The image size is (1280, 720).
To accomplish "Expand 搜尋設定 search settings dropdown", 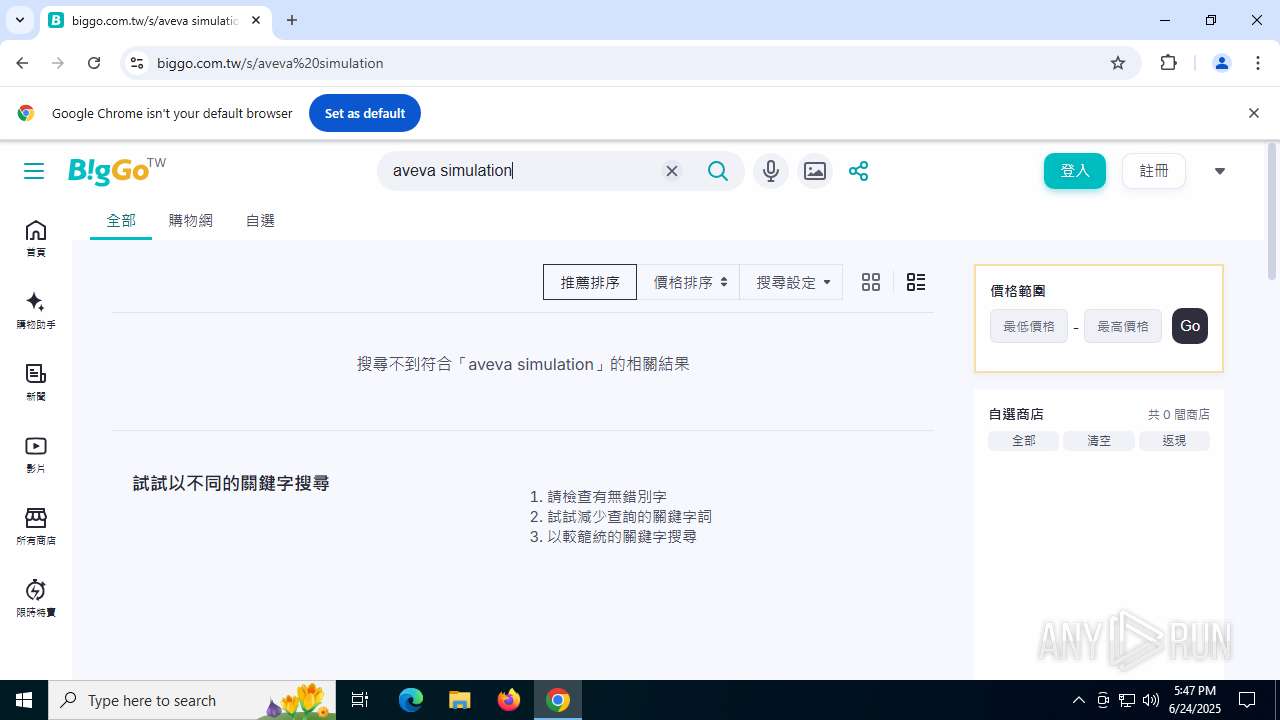I will pos(792,282).
